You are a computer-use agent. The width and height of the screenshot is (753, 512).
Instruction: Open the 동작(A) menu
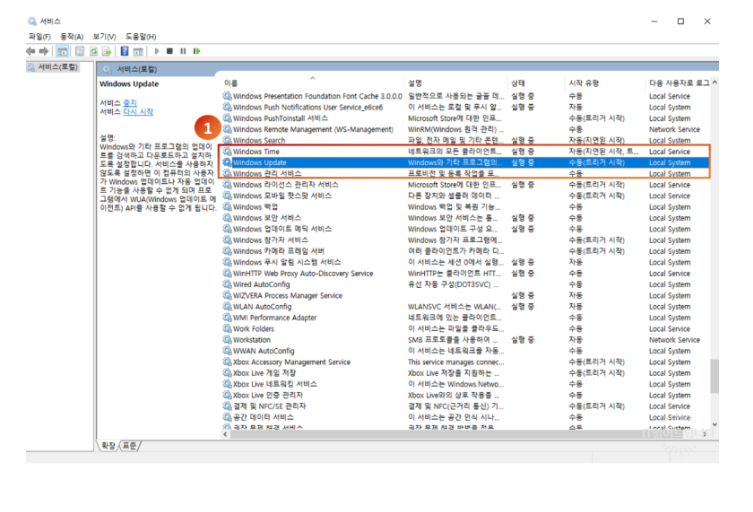[72, 37]
